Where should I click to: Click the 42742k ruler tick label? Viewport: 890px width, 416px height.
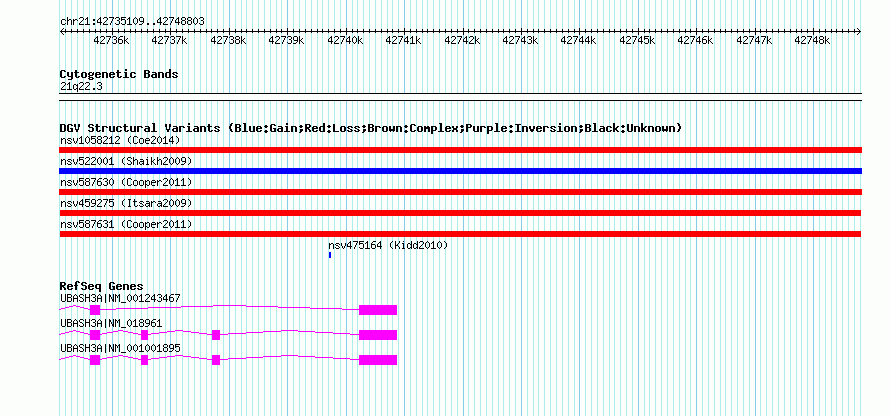(x=462, y=40)
